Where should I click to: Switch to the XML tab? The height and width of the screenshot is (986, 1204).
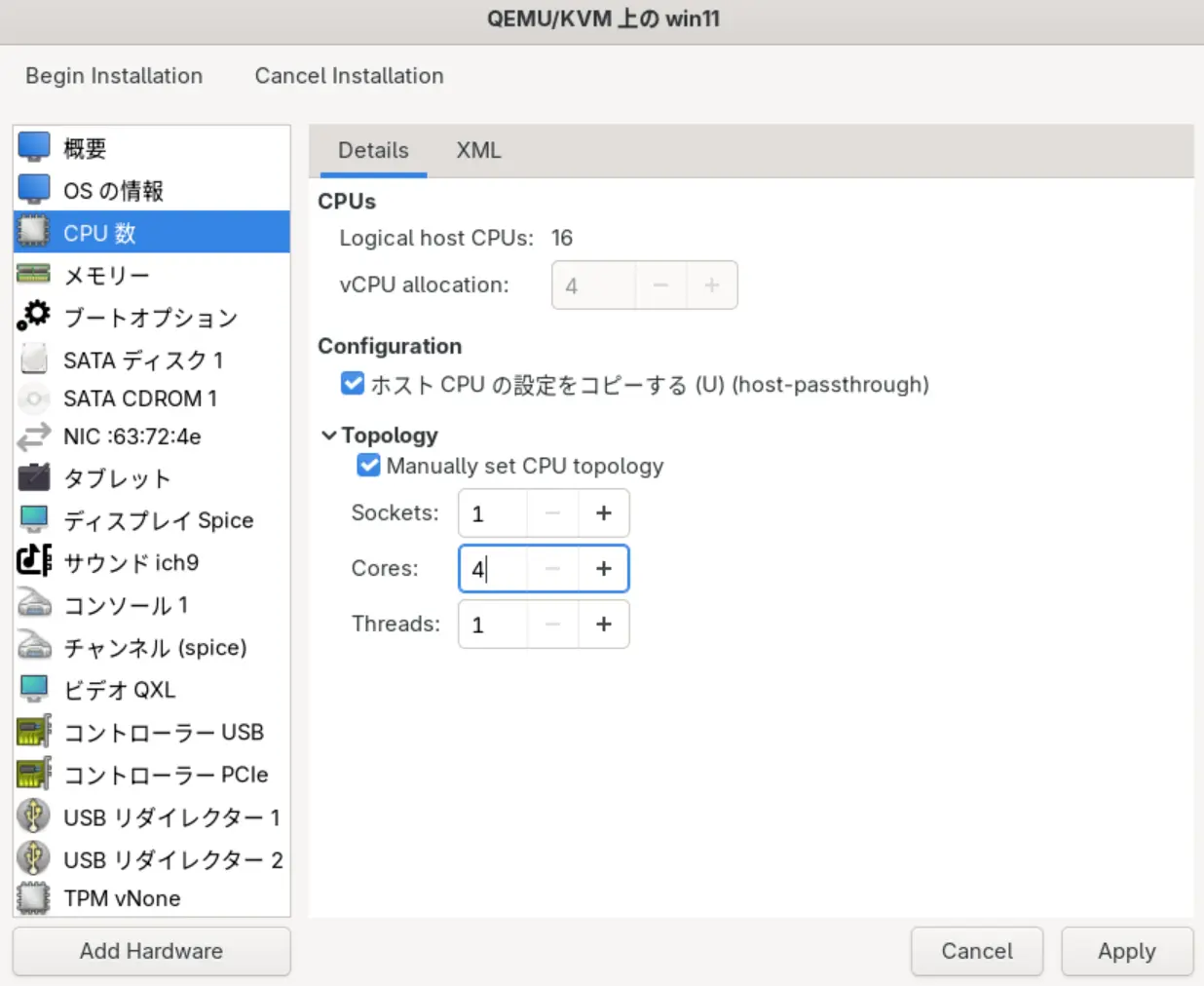(x=478, y=150)
